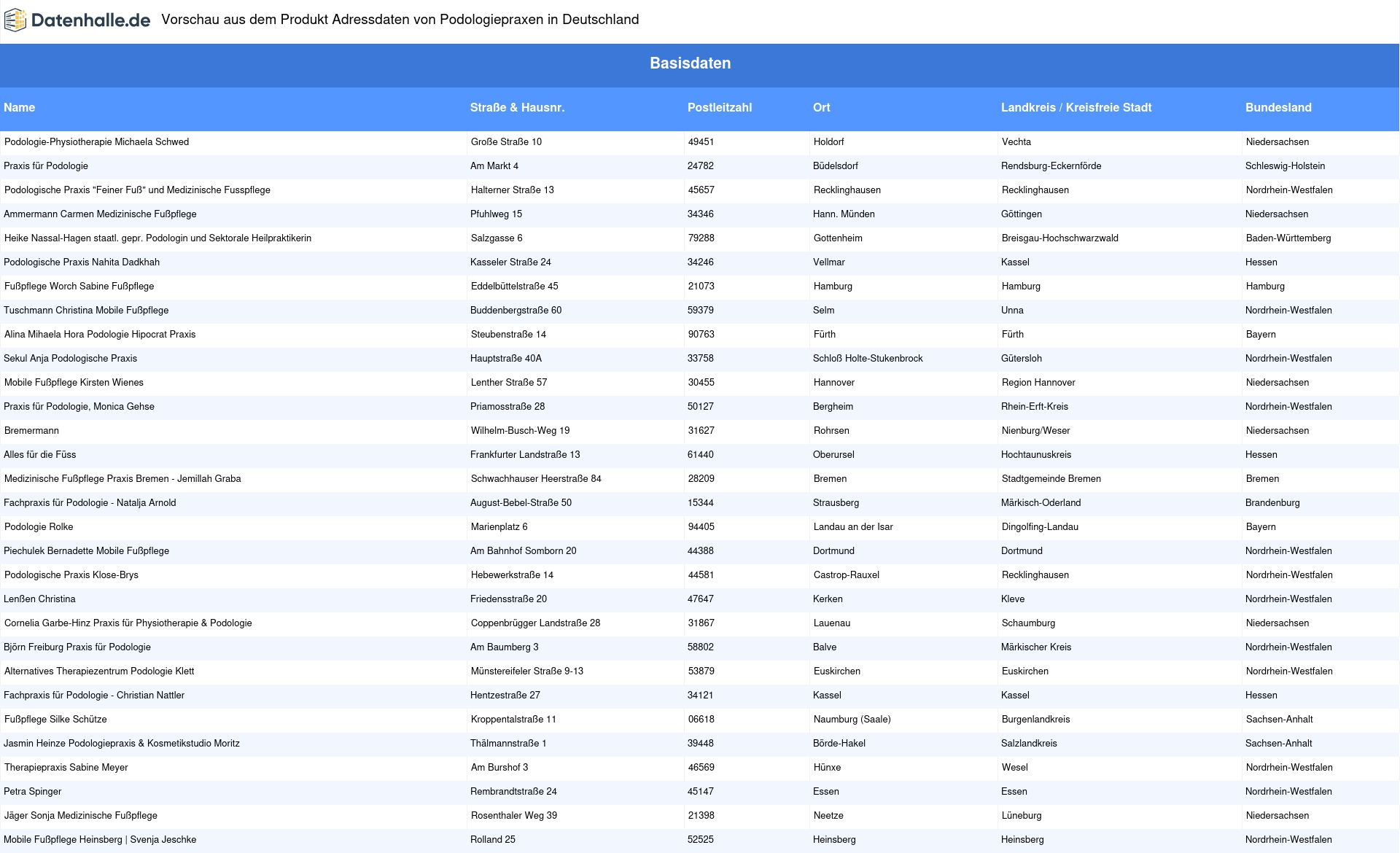The height and width of the screenshot is (853, 1400).
Task: Click city Landau an der Isar
Action: [853, 527]
